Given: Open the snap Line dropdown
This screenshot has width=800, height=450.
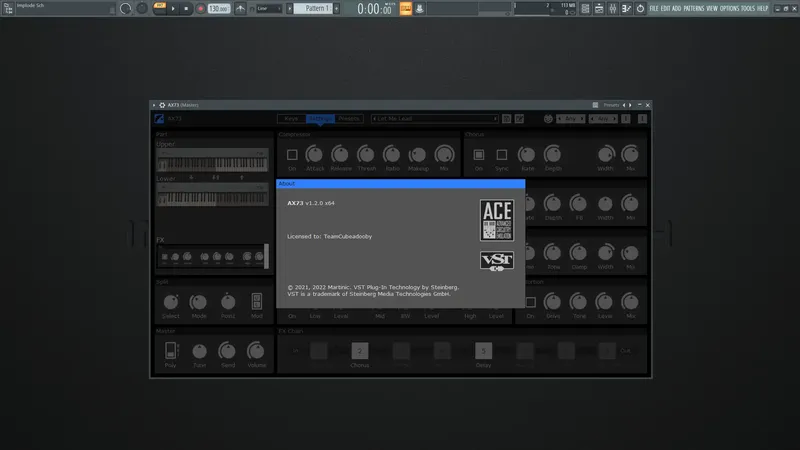Looking at the screenshot, I should pos(269,9).
